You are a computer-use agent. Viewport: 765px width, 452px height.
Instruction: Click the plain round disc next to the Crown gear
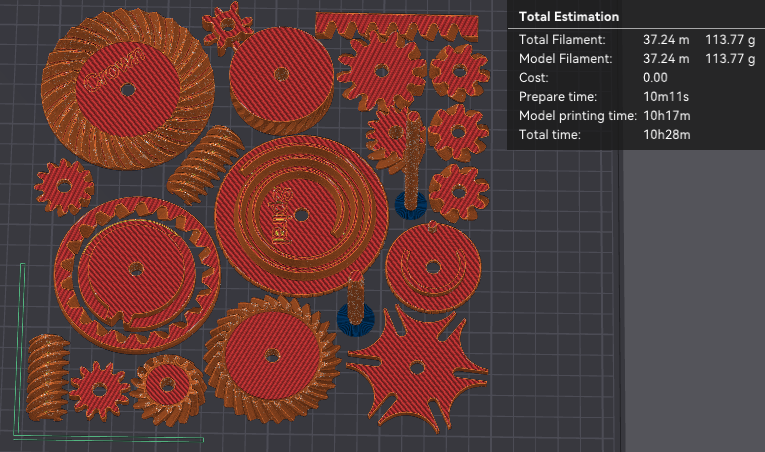281,78
